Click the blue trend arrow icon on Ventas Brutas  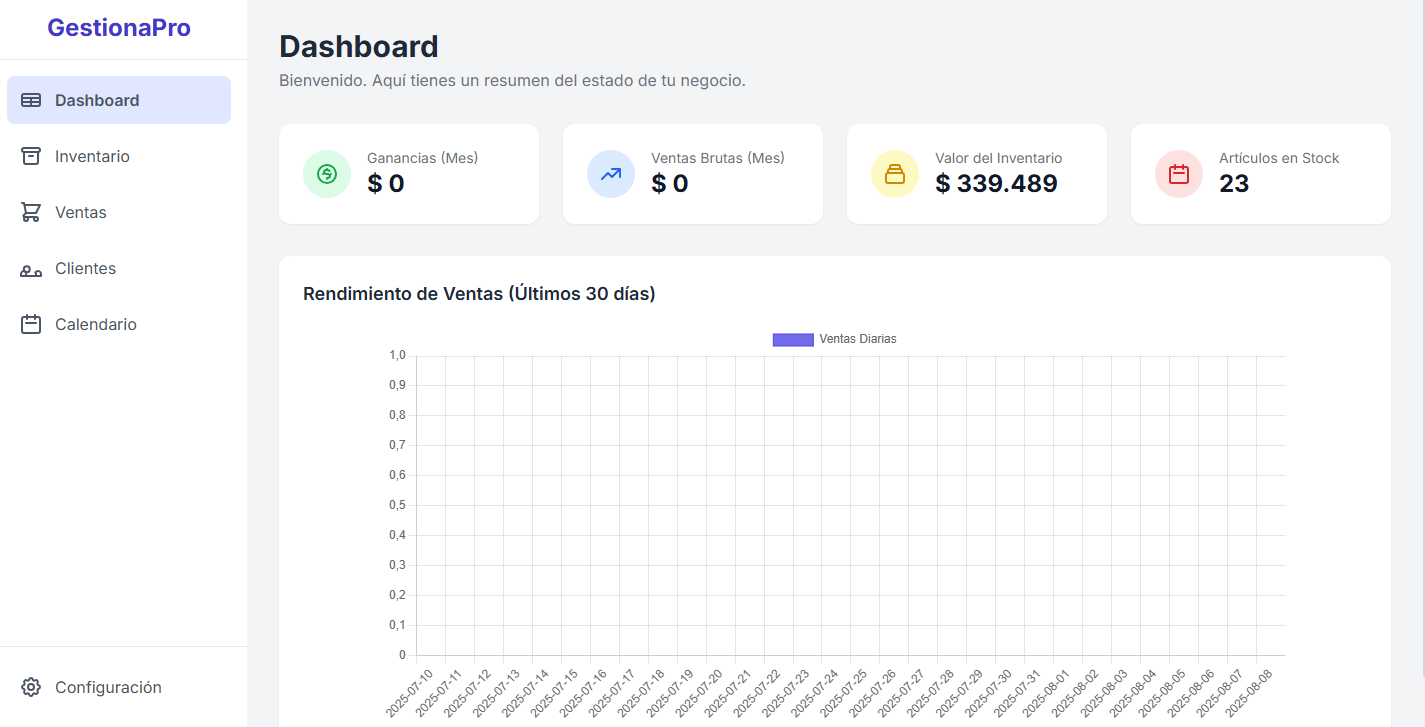tap(611, 173)
